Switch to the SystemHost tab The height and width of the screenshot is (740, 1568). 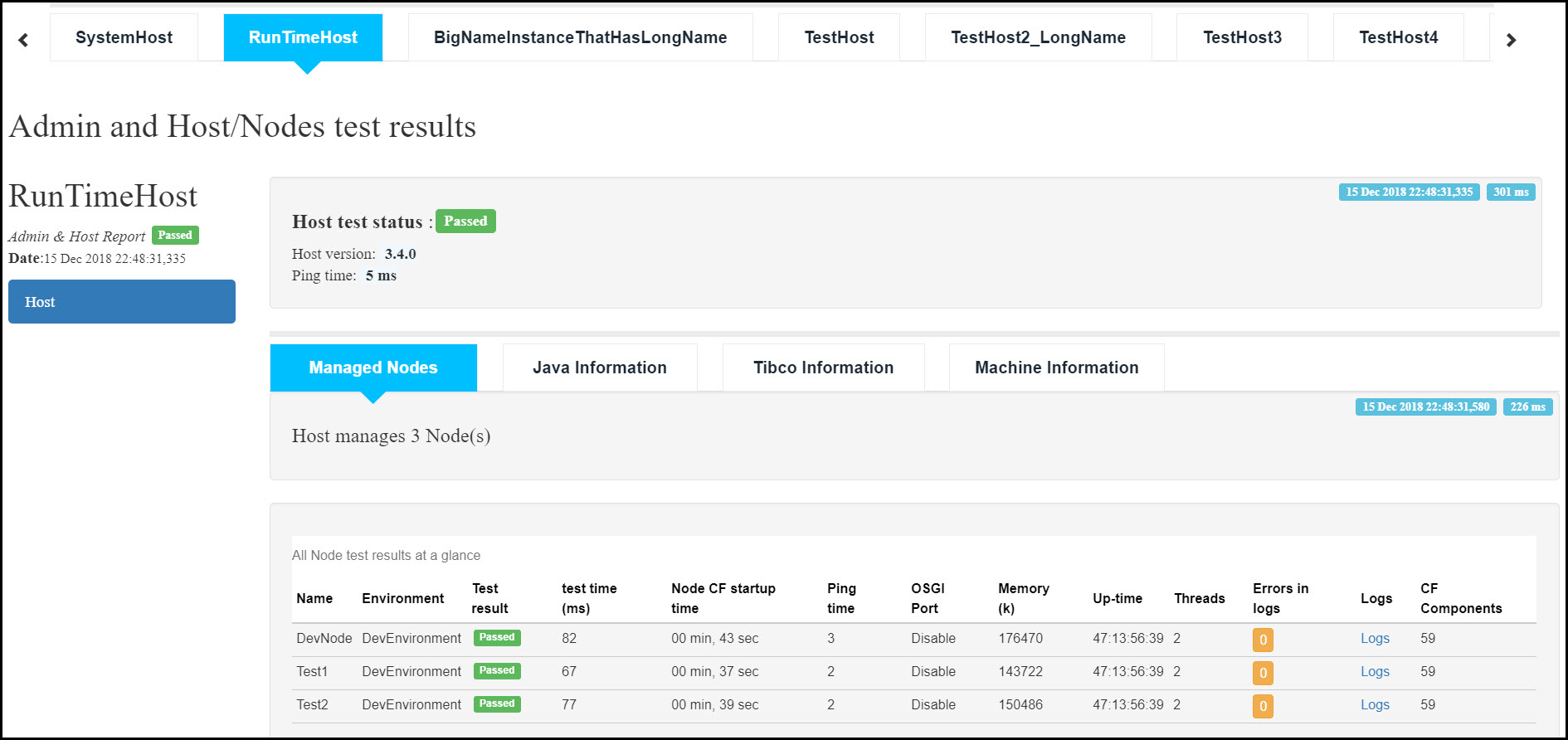click(x=124, y=37)
